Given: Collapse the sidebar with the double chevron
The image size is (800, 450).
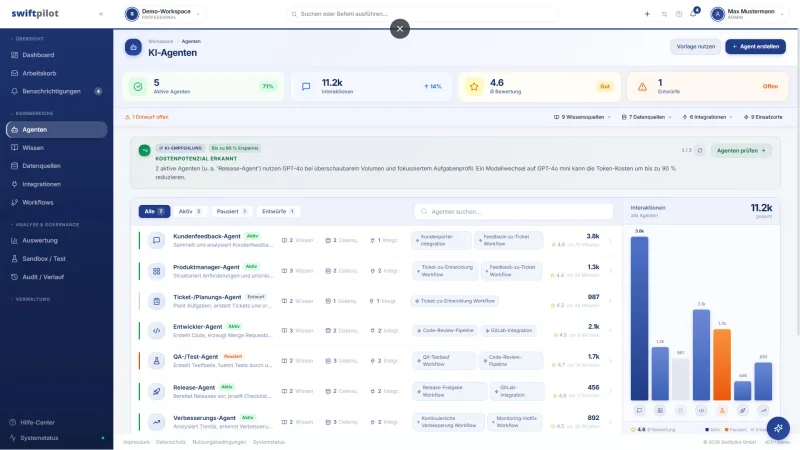Looking at the screenshot, I should point(101,14).
